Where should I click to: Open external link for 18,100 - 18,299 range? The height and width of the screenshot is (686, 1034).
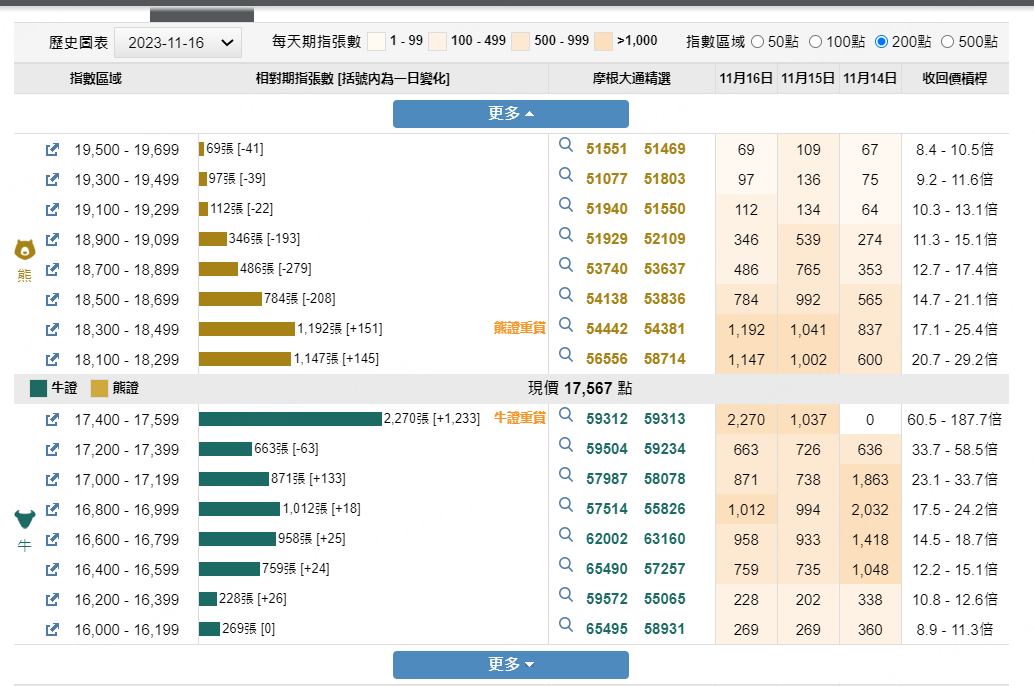pos(52,359)
